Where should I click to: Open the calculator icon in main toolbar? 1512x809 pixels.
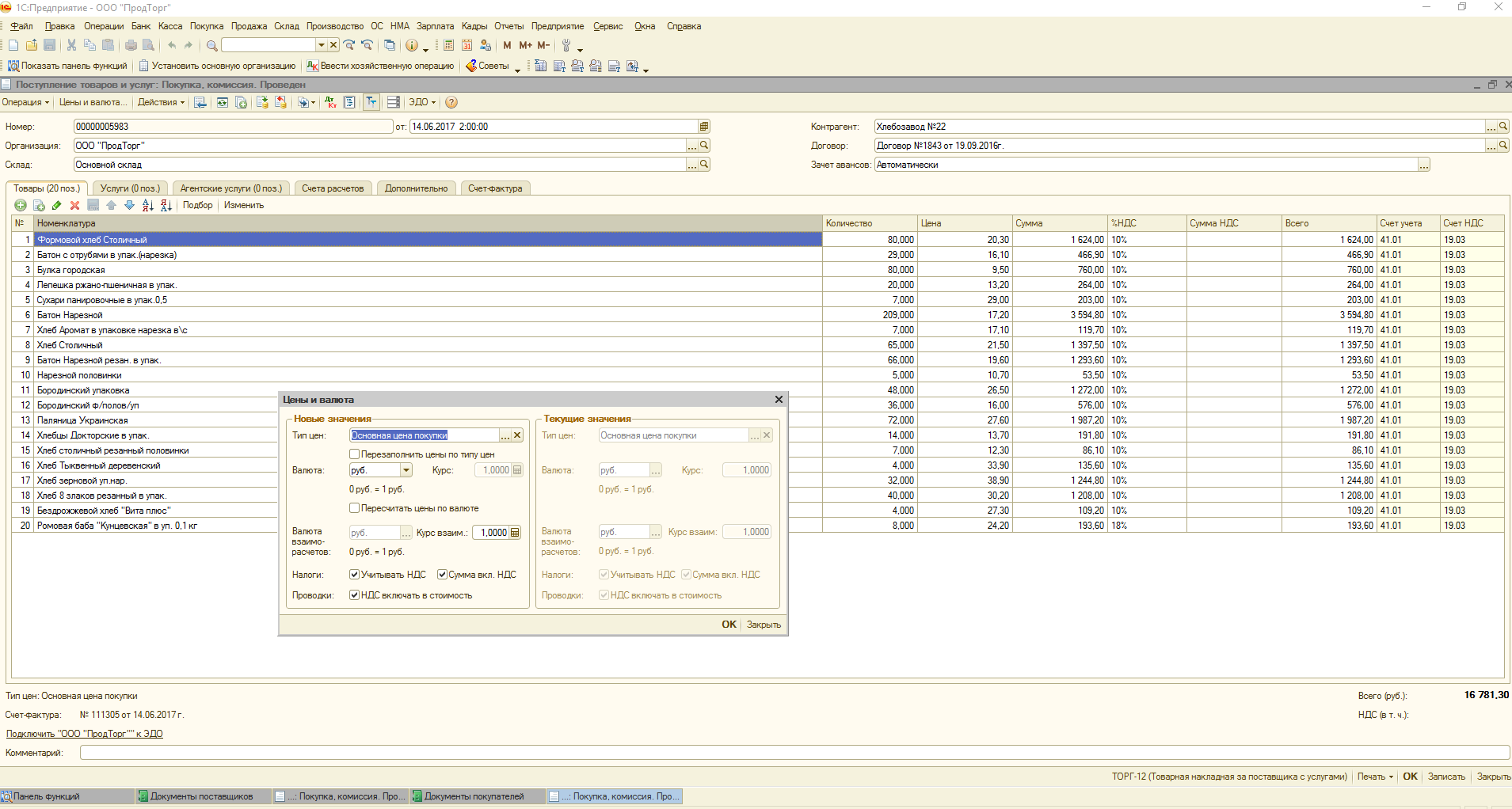(448, 45)
